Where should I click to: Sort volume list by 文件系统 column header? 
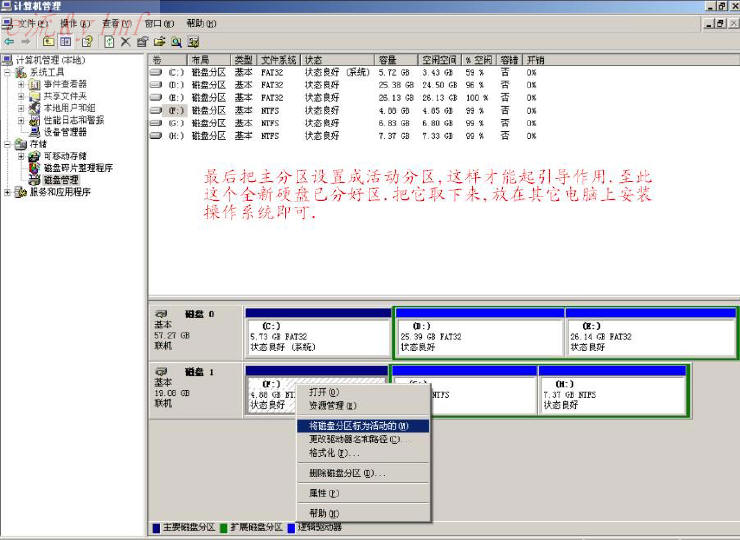click(x=278, y=60)
